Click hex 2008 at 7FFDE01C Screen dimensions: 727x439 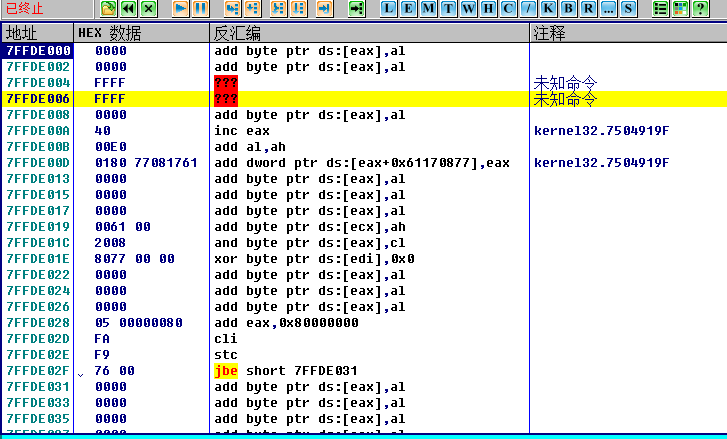tap(110, 243)
